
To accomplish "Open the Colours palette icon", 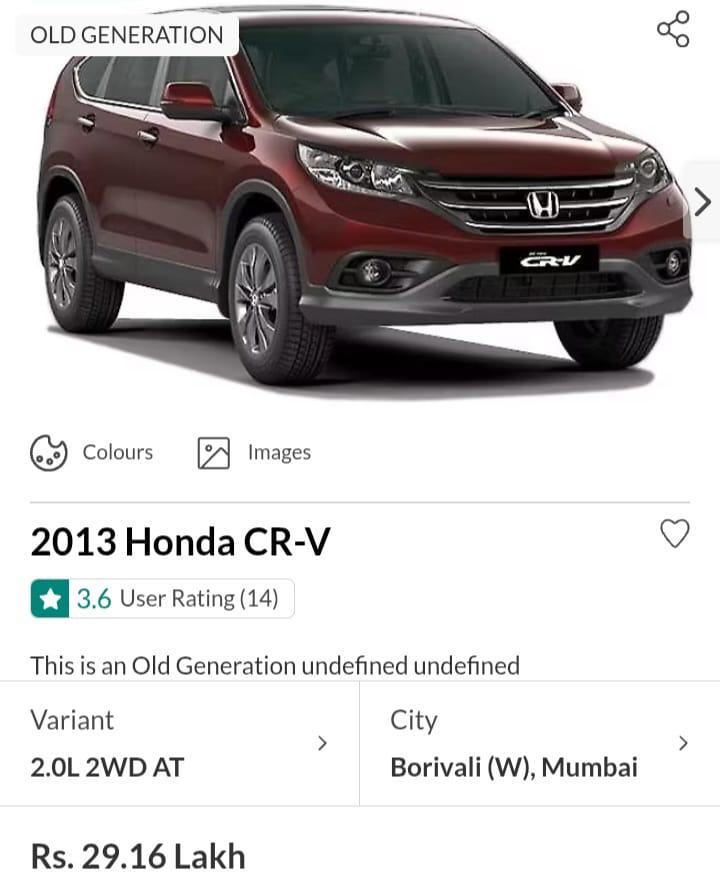I will (48, 453).
